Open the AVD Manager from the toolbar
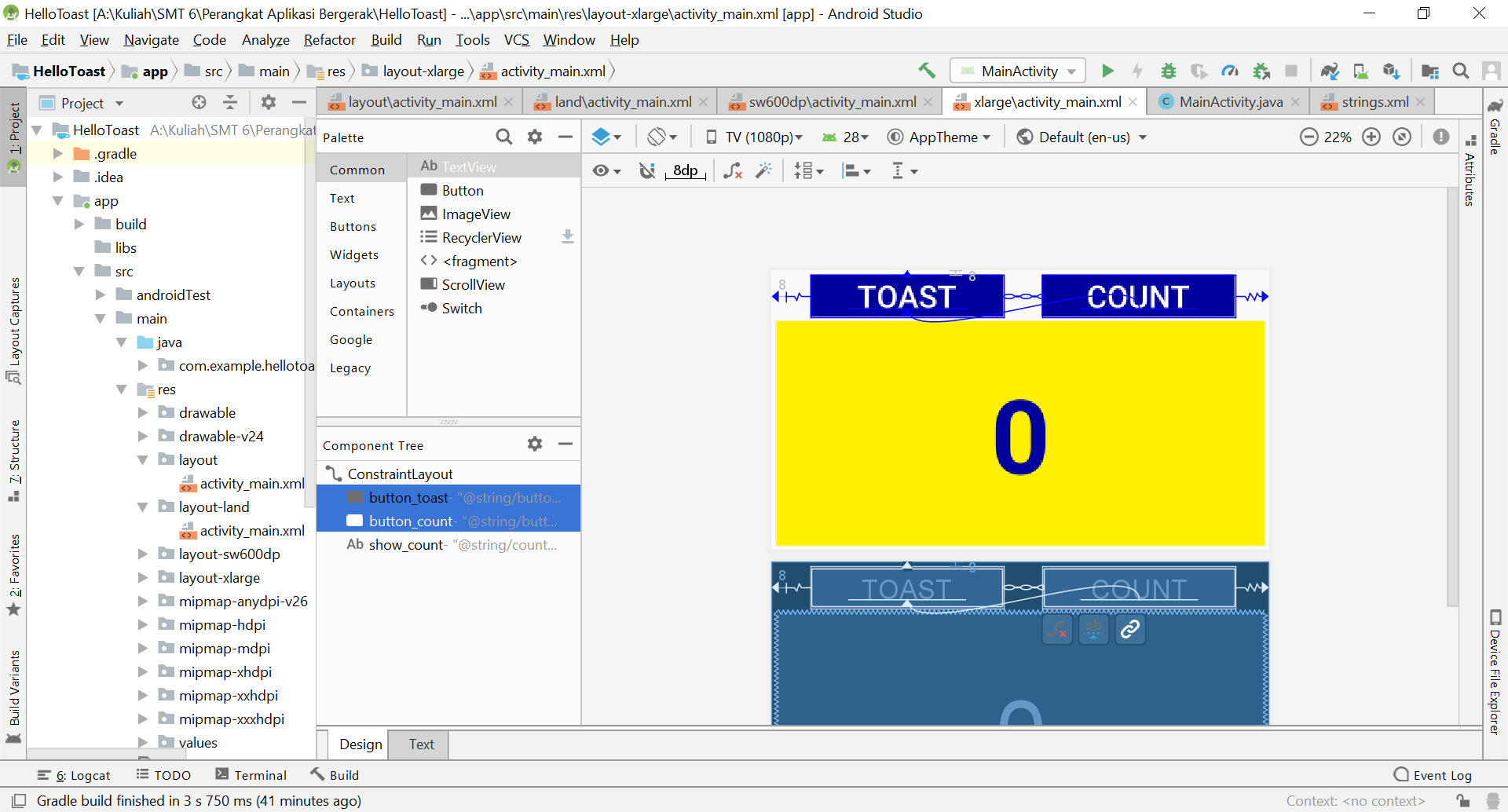 [1360, 71]
